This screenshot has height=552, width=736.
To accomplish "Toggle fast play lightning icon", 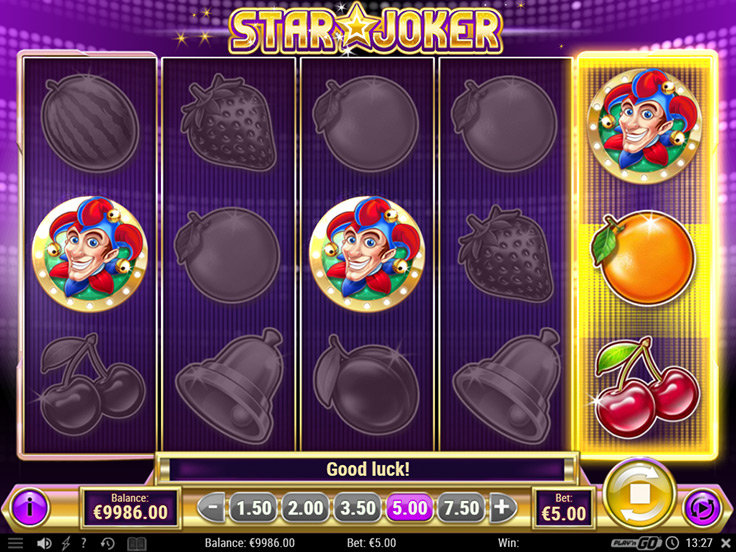I will coord(66,543).
